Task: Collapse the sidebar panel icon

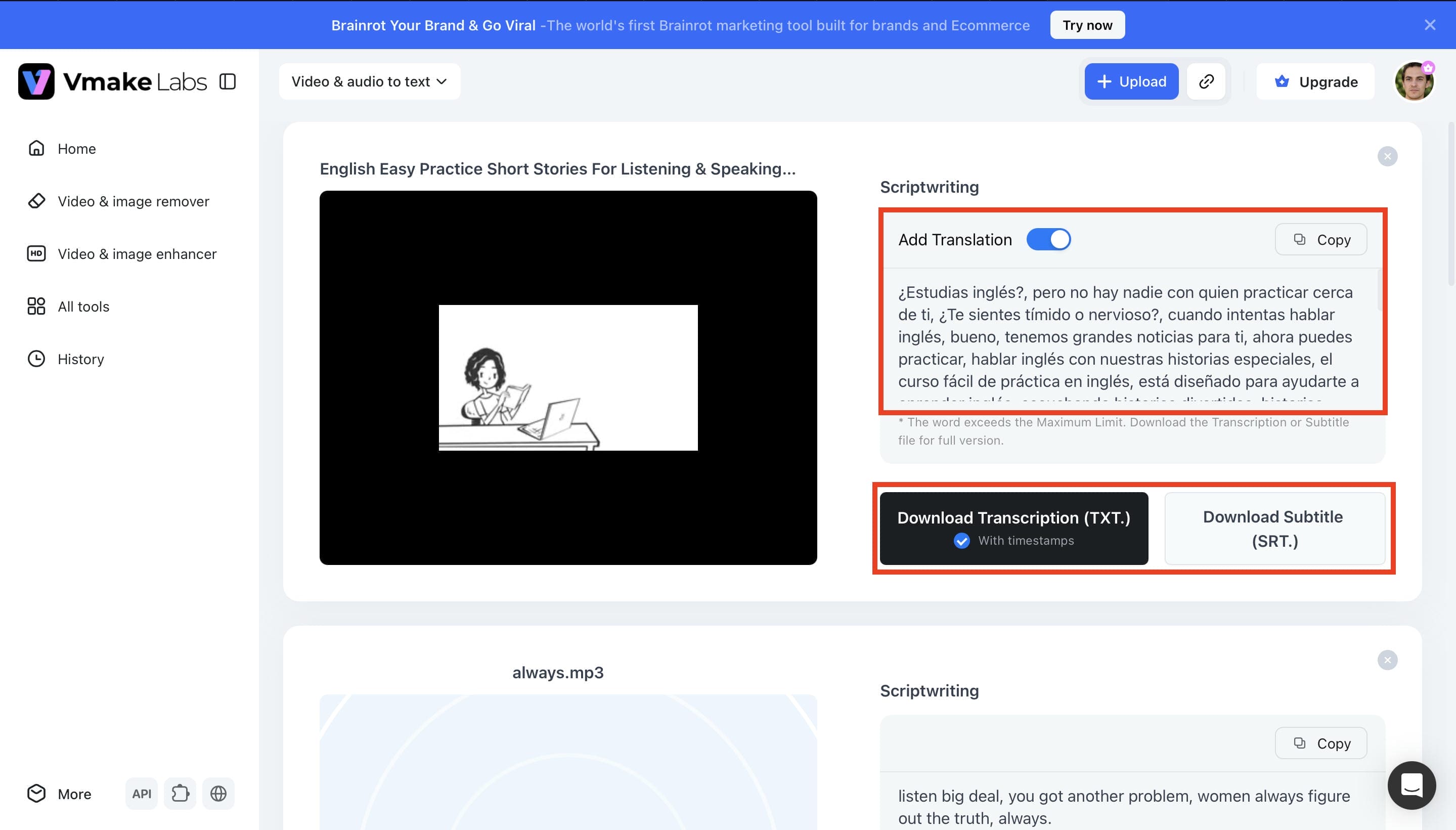Action: click(228, 81)
